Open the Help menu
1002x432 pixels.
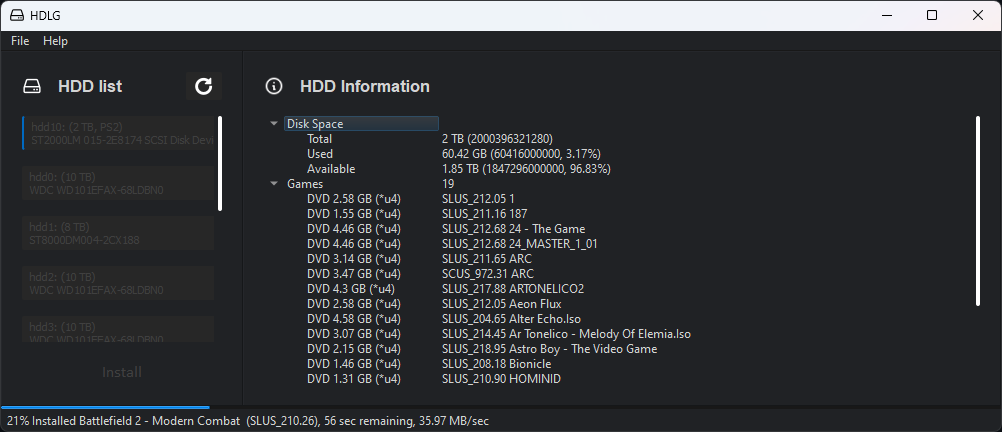click(x=56, y=41)
